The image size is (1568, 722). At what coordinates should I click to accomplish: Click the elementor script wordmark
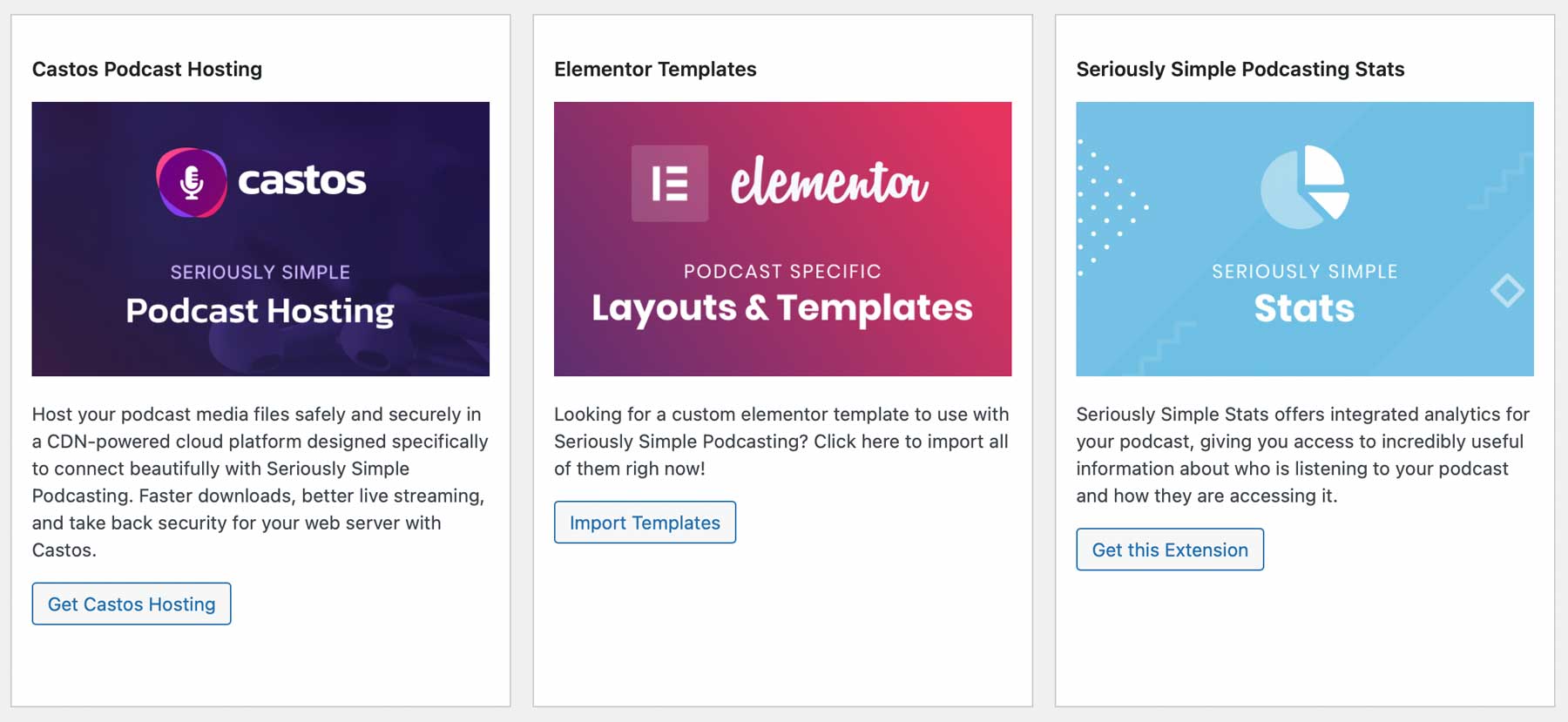(829, 181)
